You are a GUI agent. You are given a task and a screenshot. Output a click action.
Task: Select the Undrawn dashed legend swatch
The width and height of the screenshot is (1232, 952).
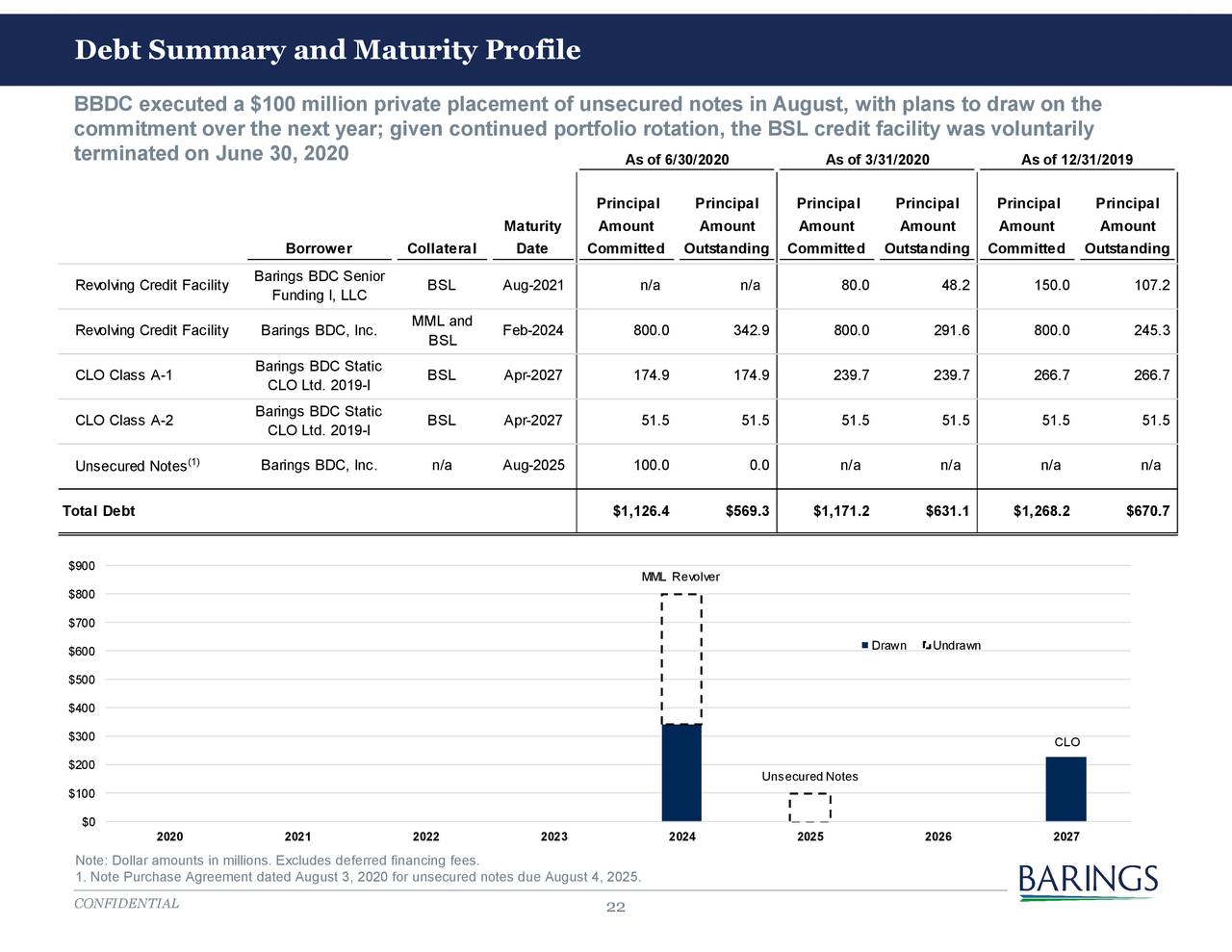[x=926, y=645]
